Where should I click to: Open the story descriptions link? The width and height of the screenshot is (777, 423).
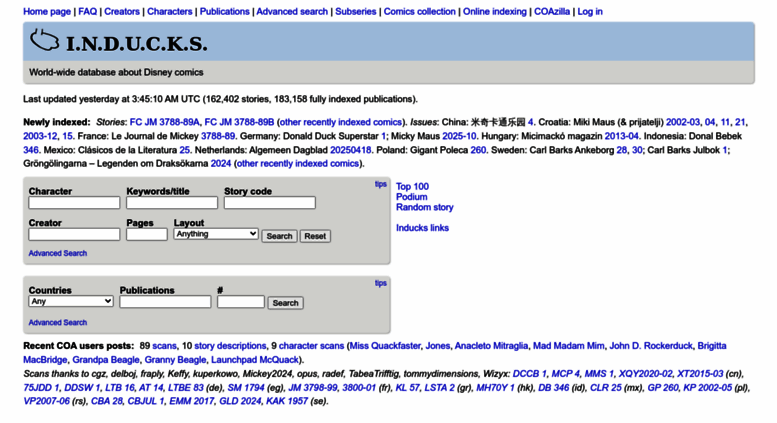tap(230, 346)
